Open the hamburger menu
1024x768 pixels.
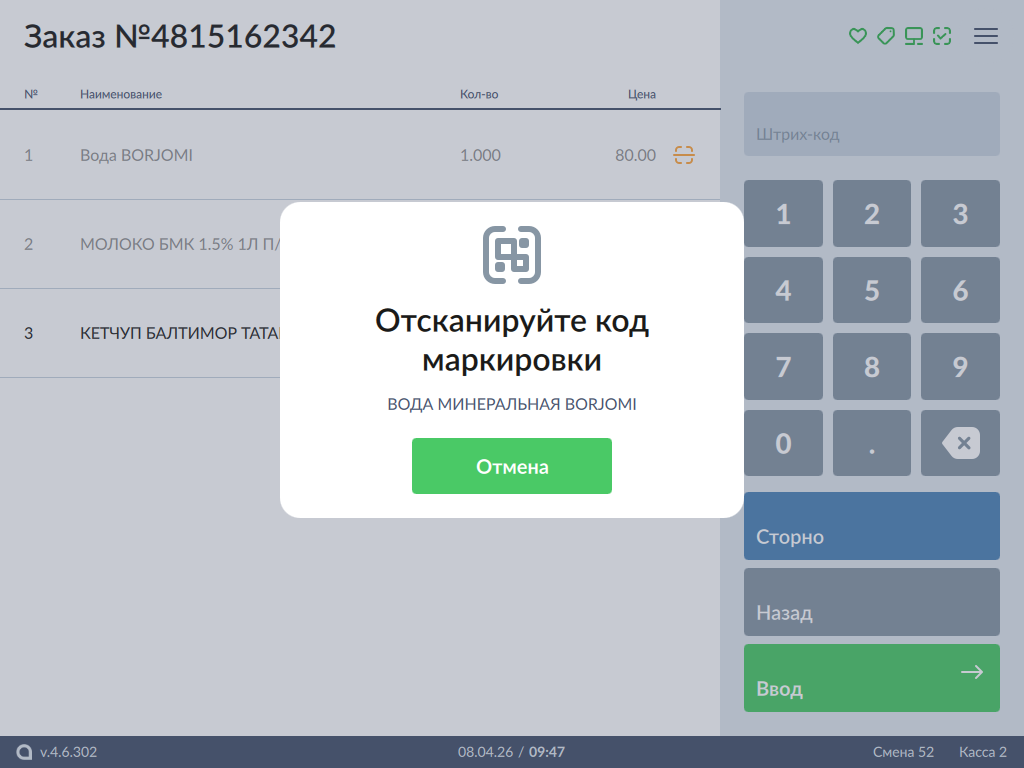(x=986, y=36)
